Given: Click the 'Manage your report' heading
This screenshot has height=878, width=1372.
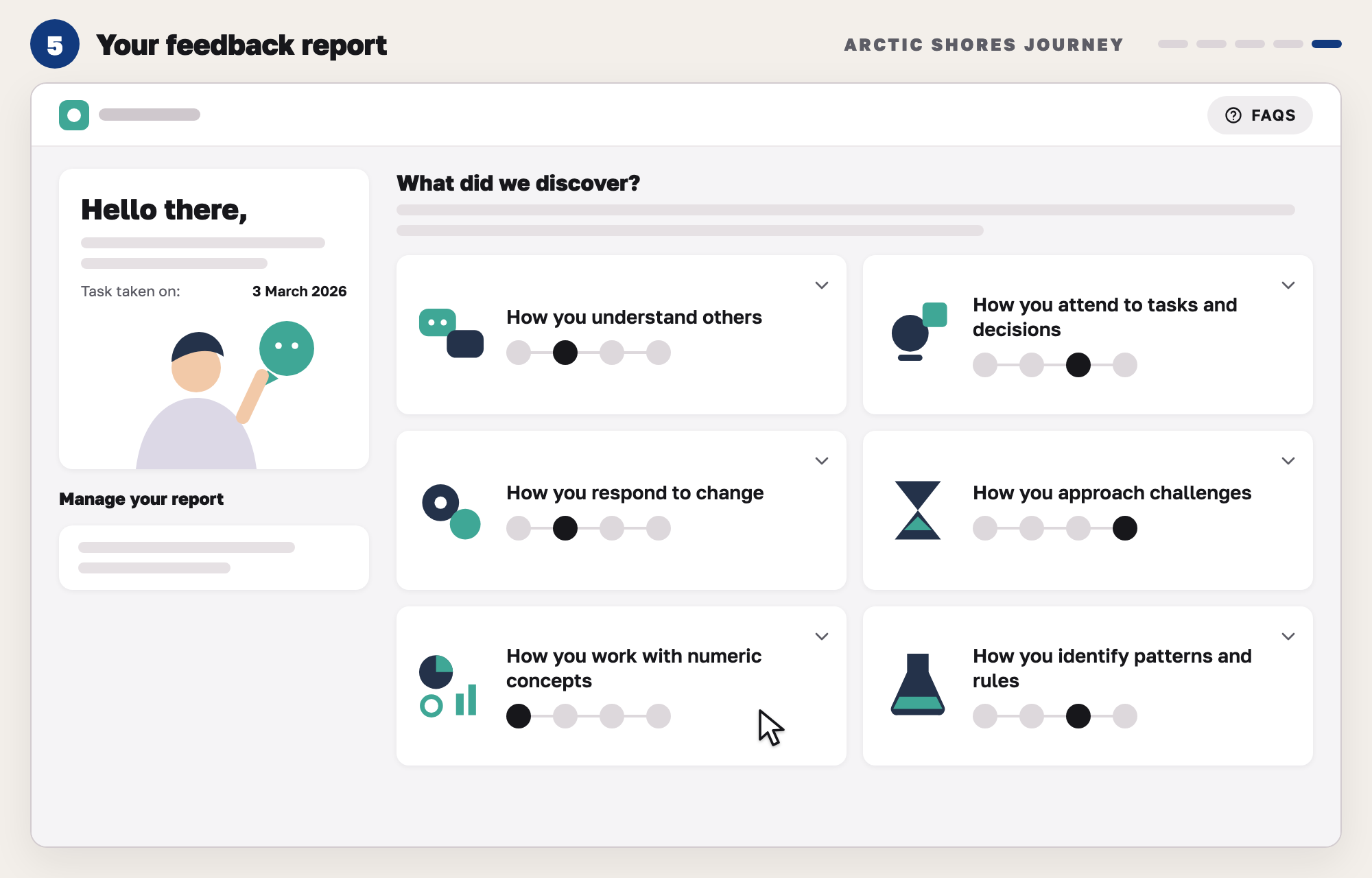Looking at the screenshot, I should pos(141,499).
